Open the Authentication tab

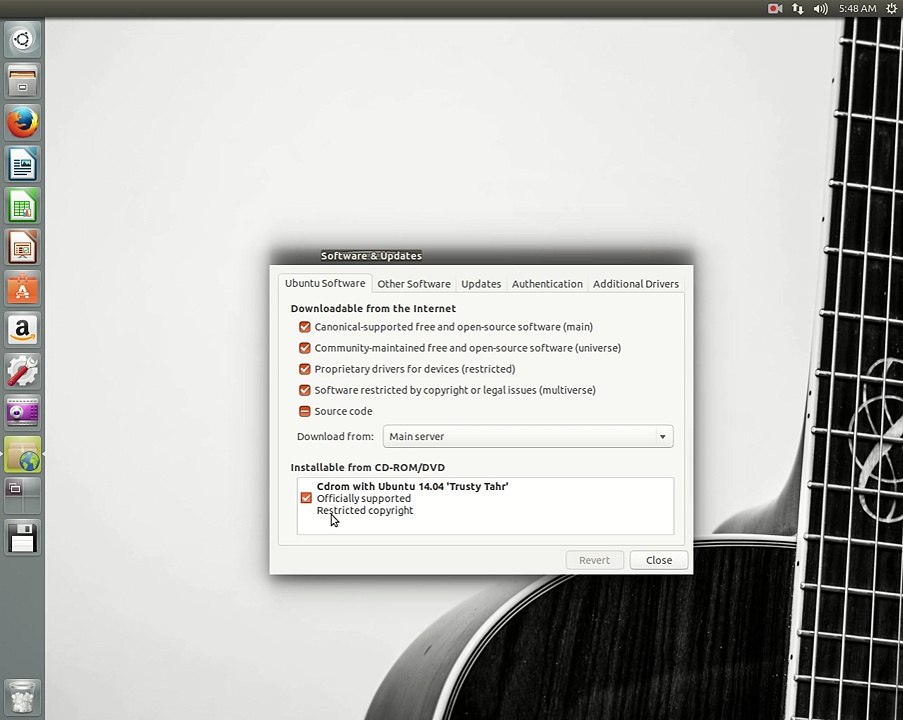point(547,284)
